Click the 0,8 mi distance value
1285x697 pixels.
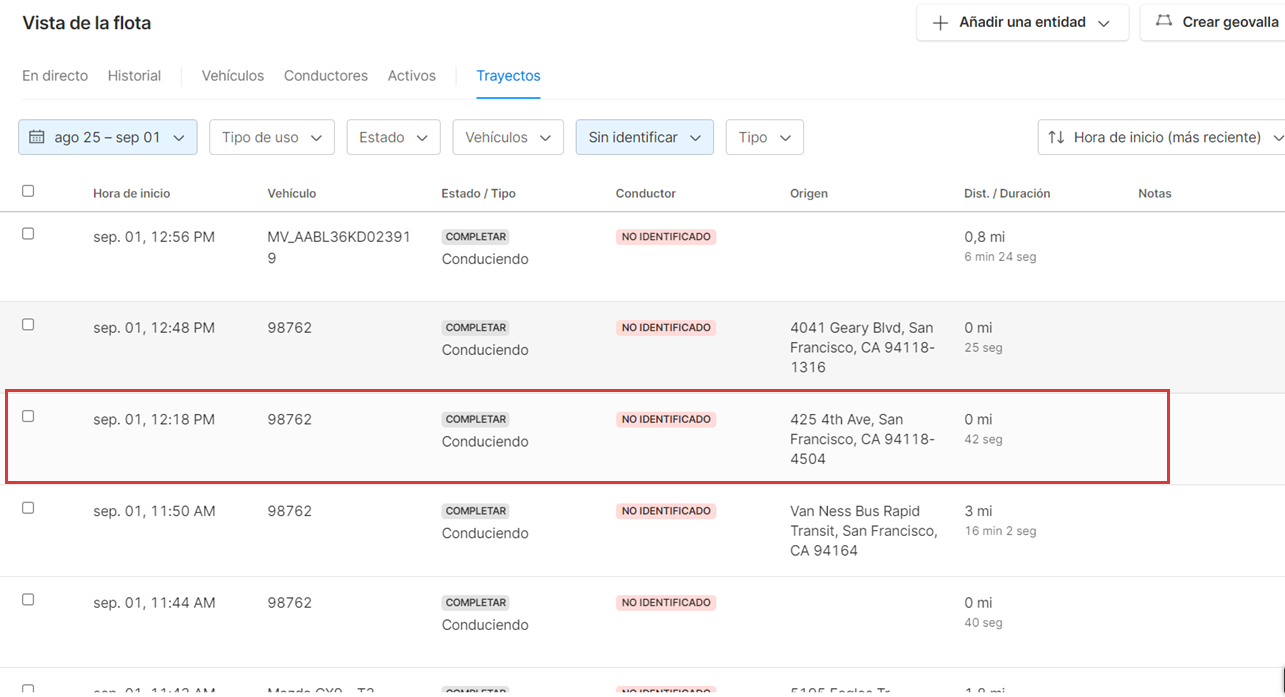984,237
